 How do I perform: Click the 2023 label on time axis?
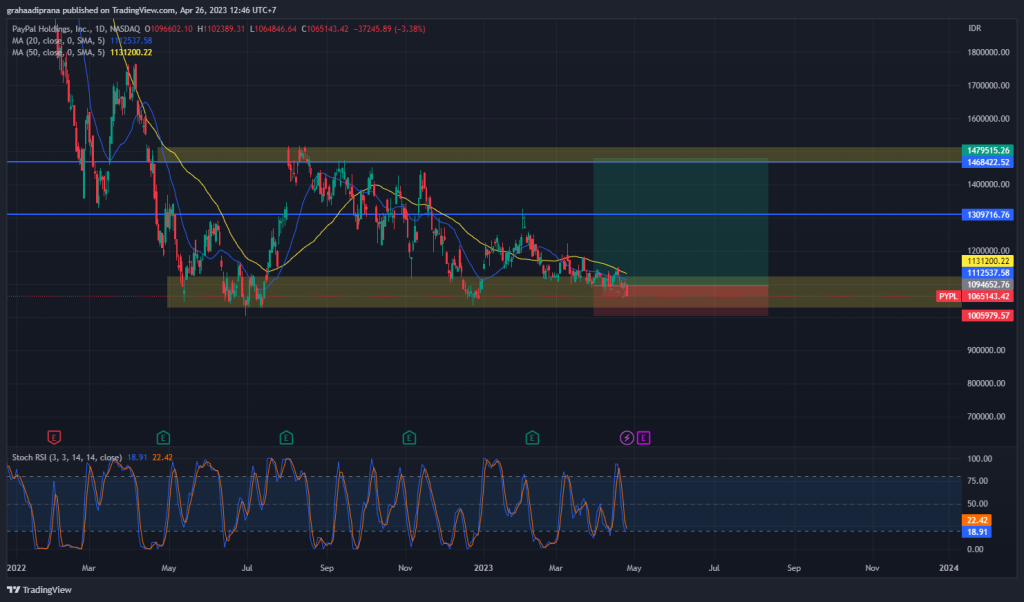[x=483, y=568]
